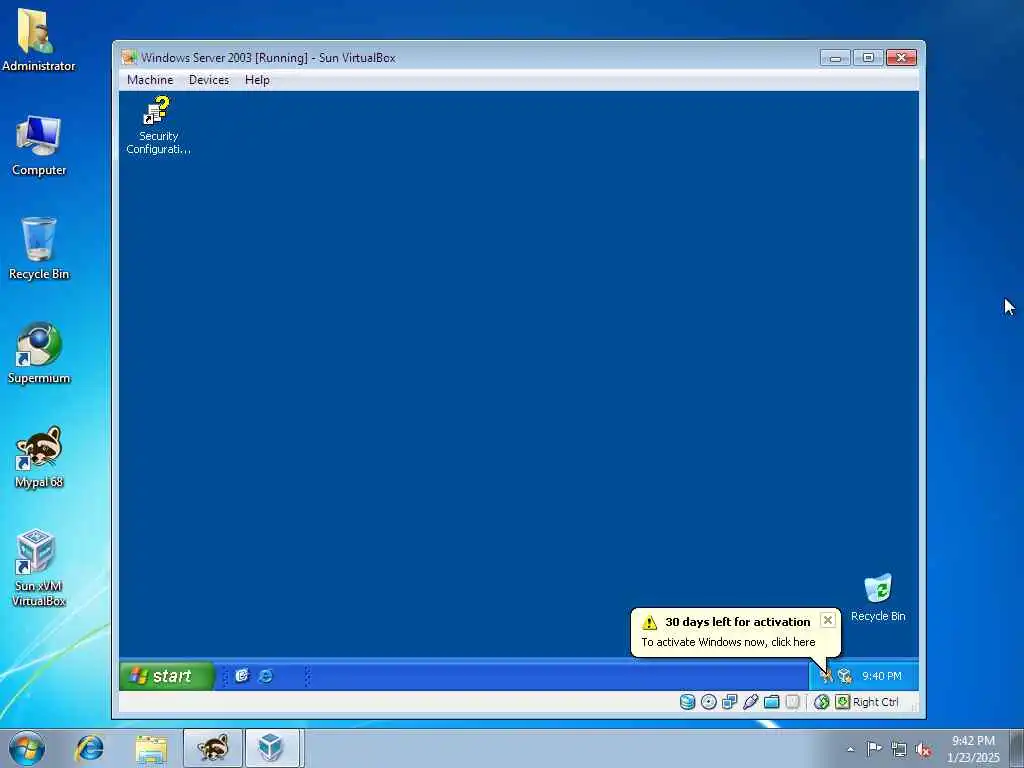
Task: Click activation balloon text to activate Windows
Action: (728, 642)
